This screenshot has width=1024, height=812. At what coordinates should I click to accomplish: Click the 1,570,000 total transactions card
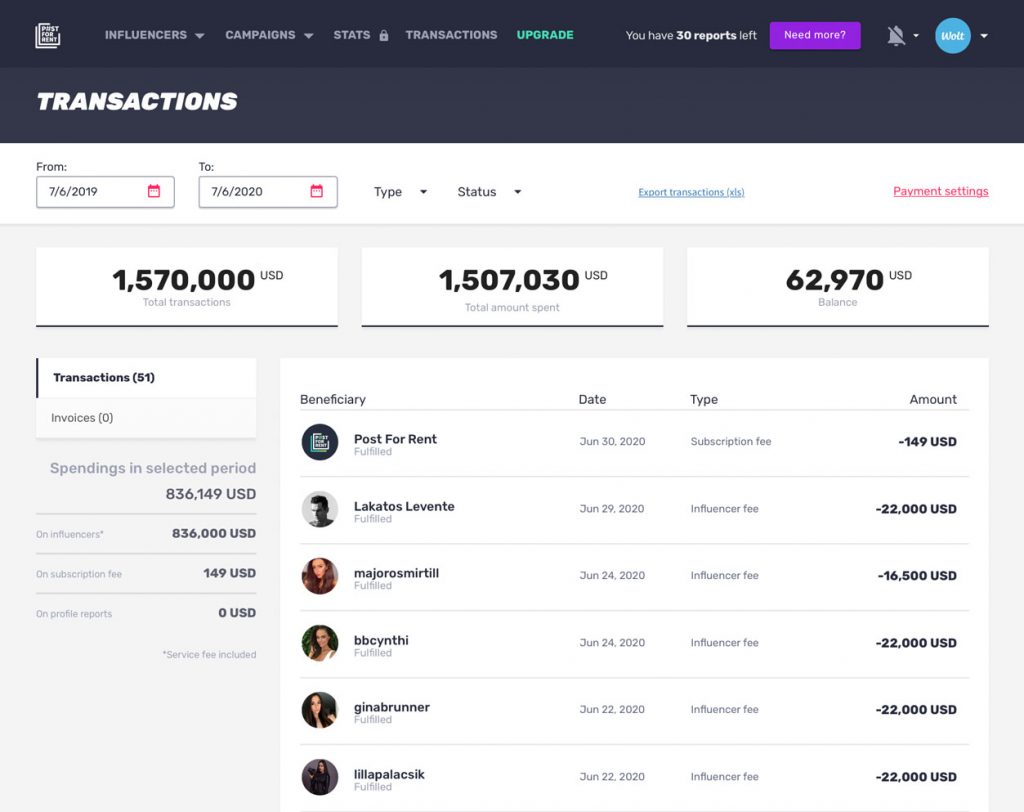(187, 286)
